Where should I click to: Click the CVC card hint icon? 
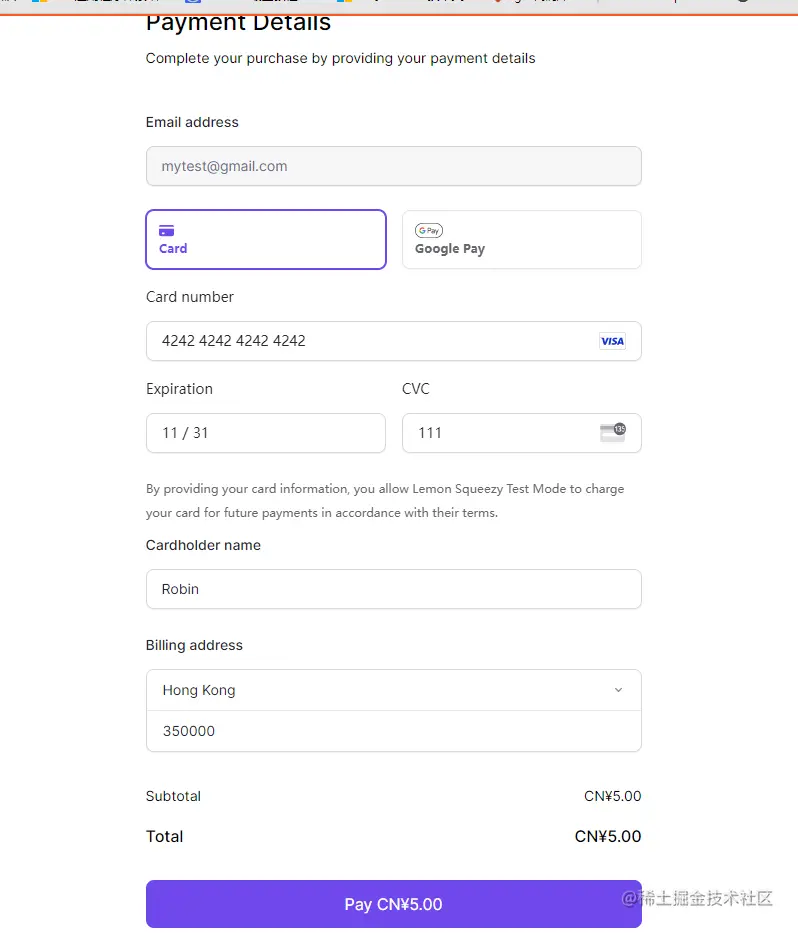pyautogui.click(x=612, y=432)
